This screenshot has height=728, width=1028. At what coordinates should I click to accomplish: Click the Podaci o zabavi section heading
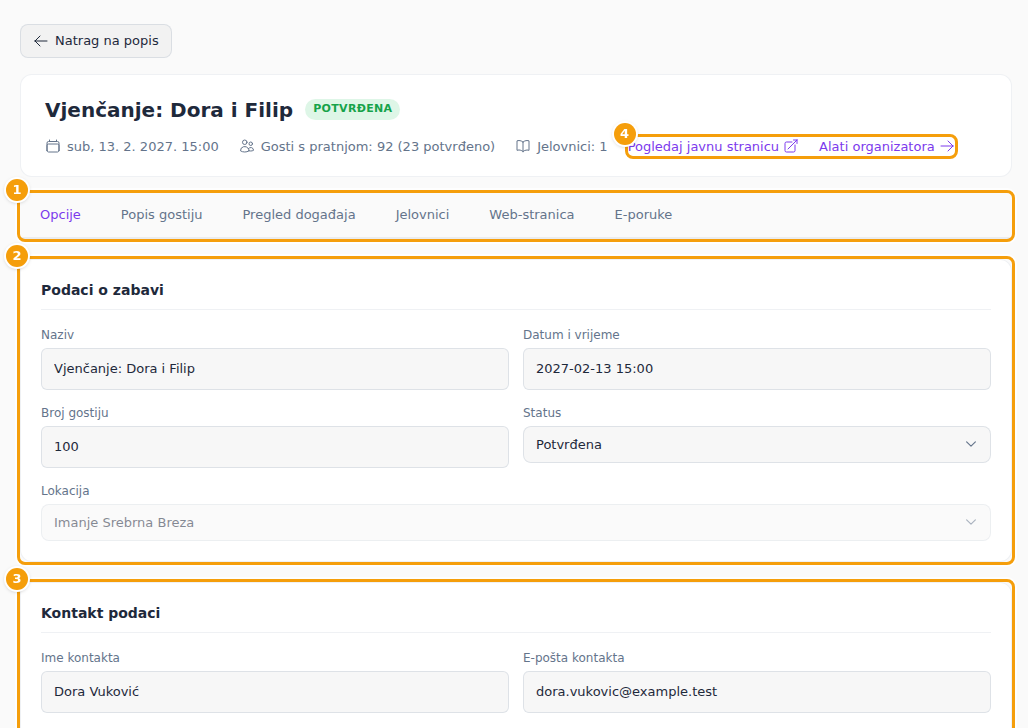102,290
